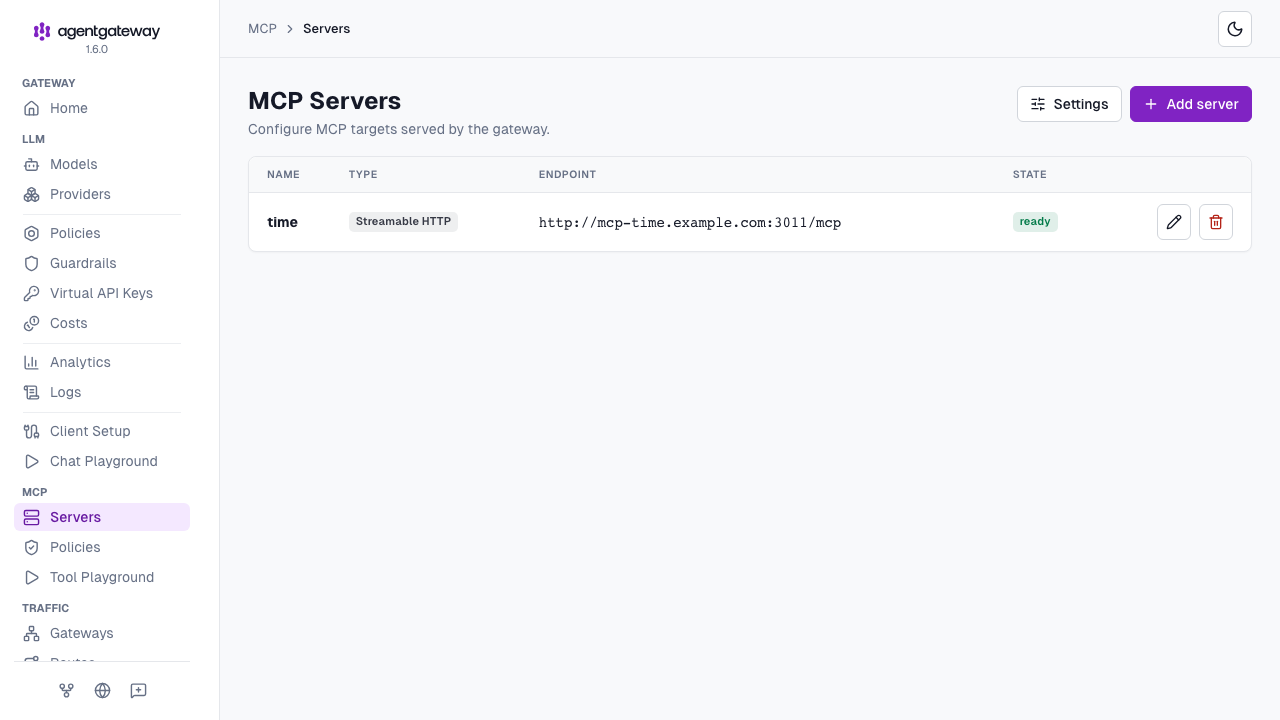Click the Virtual API Keys key icon
This screenshot has width=1280, height=720.
point(32,293)
